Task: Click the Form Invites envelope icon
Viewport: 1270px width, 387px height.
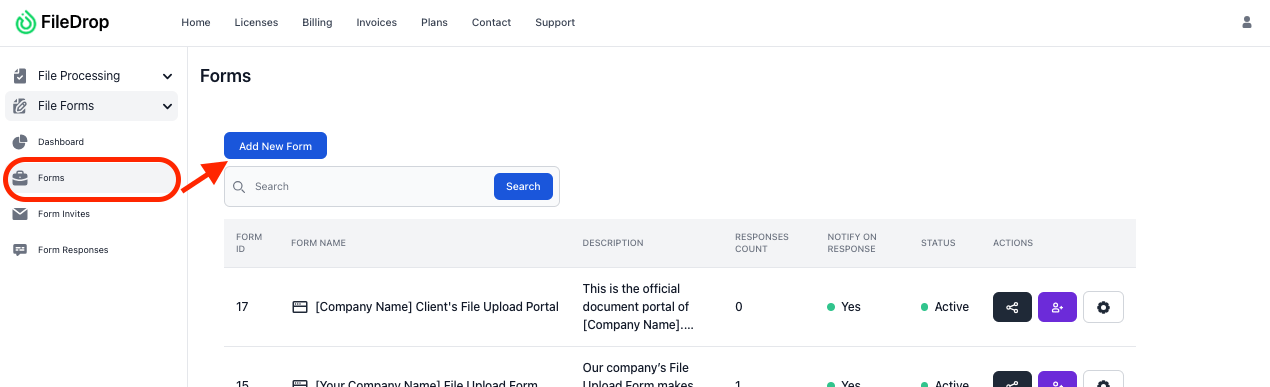Action: click(x=20, y=214)
